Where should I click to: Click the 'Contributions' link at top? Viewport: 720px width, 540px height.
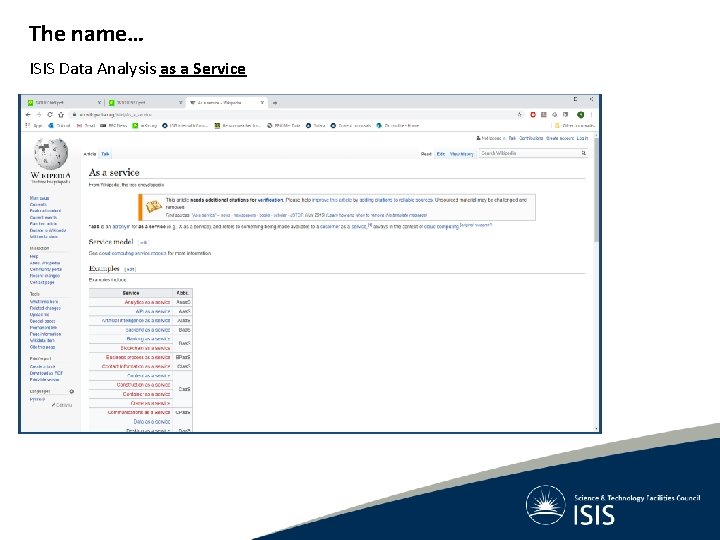click(531, 138)
